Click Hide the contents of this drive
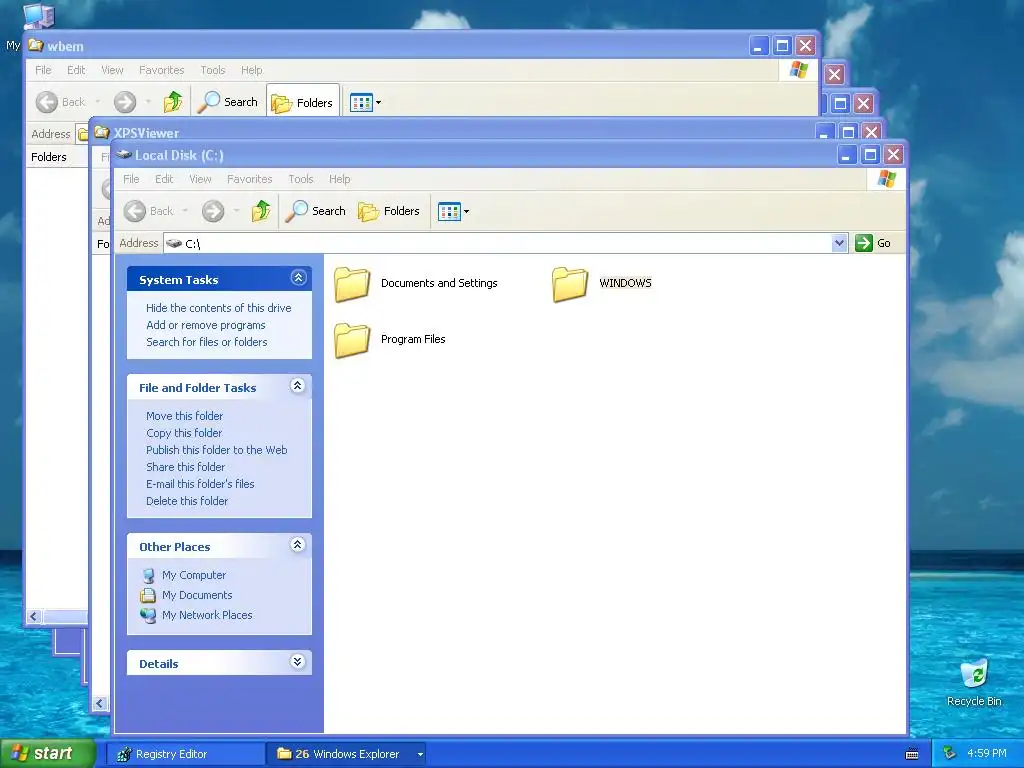Screen dimensions: 1024x768 click(x=219, y=308)
